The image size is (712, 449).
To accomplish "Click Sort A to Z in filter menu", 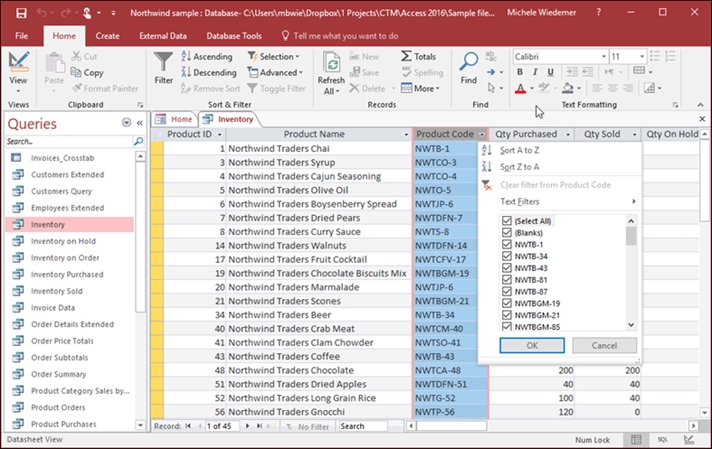I will (519, 150).
